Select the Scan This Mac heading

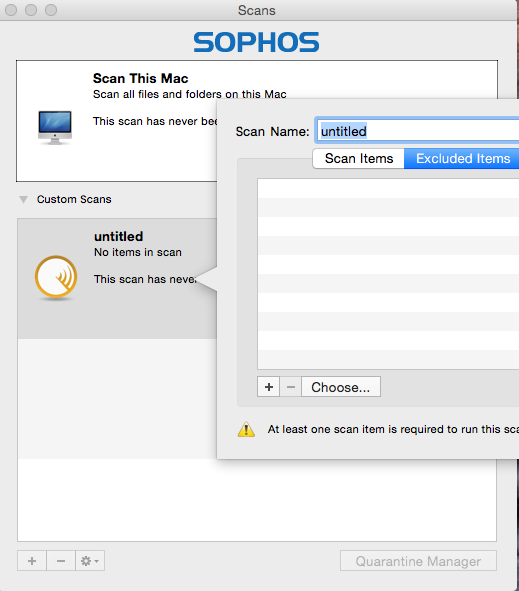click(141, 78)
